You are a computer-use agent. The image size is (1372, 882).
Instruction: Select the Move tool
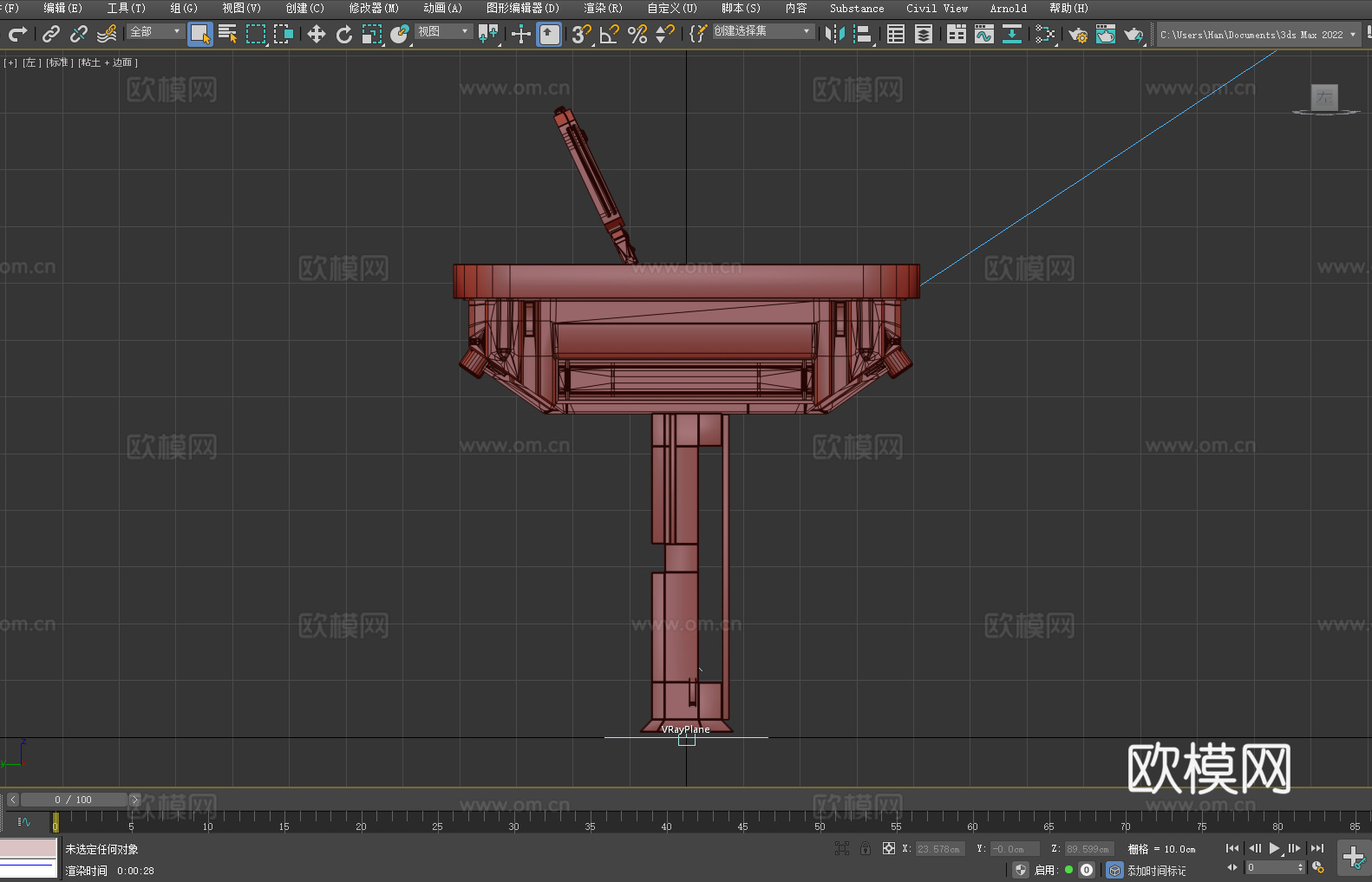pyautogui.click(x=317, y=34)
